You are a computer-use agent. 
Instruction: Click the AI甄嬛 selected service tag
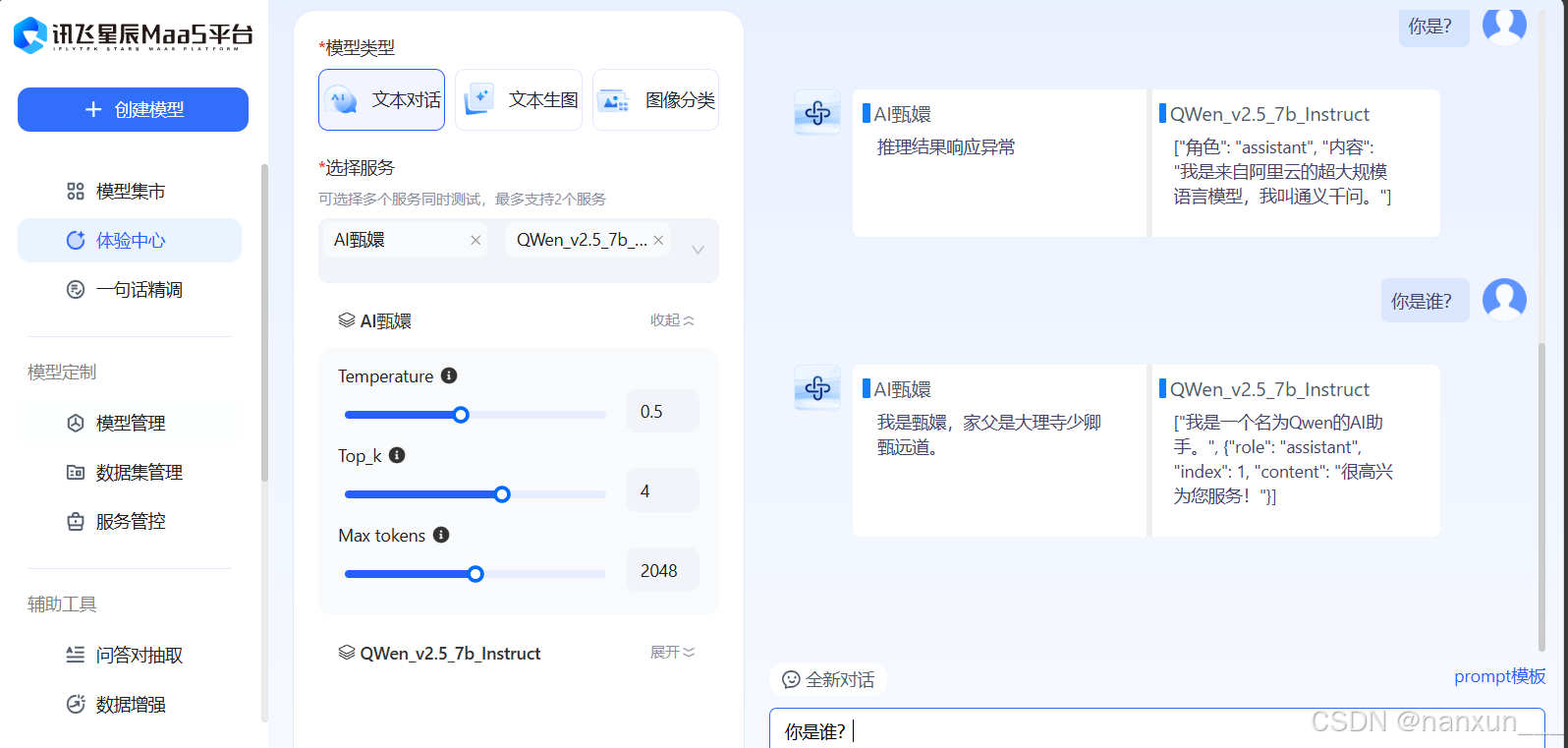[x=405, y=240]
